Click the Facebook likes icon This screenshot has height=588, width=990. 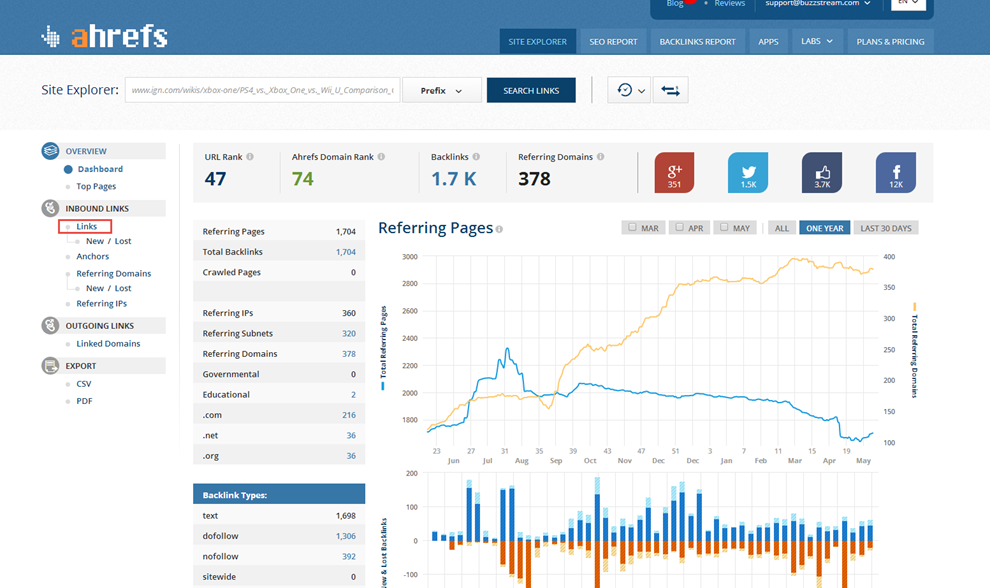click(895, 172)
